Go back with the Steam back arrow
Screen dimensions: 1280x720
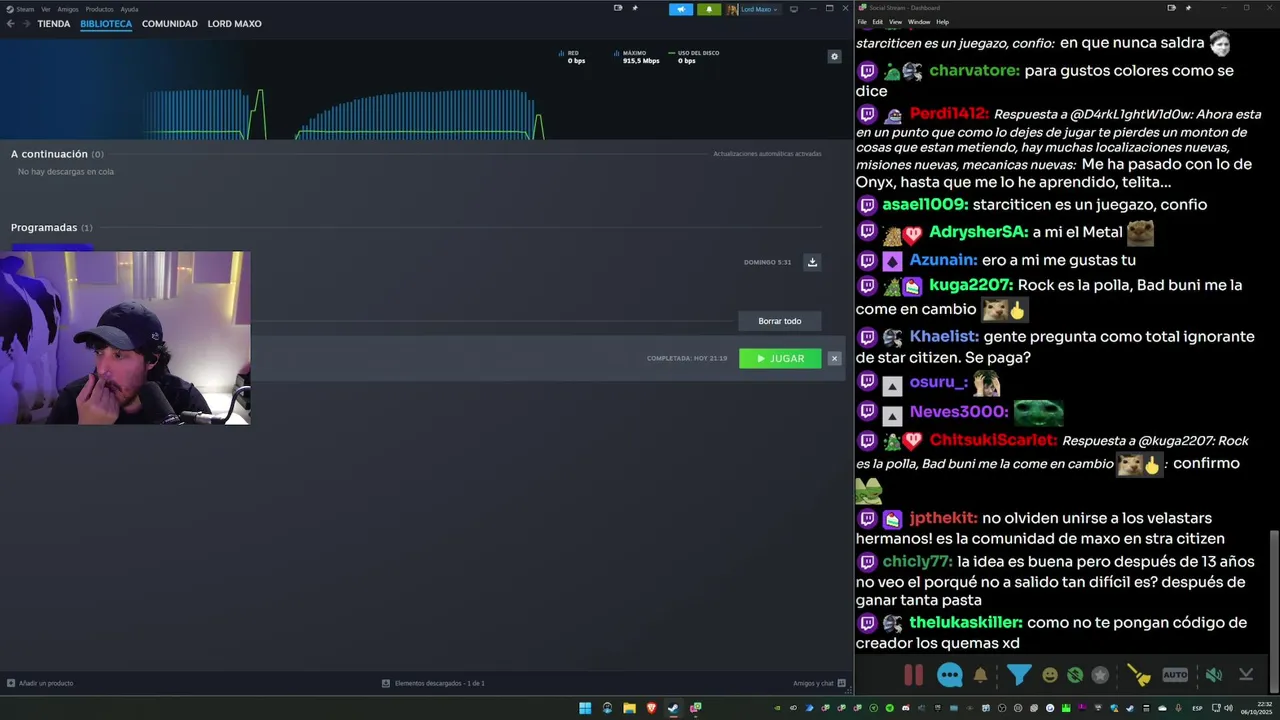click(x=10, y=24)
